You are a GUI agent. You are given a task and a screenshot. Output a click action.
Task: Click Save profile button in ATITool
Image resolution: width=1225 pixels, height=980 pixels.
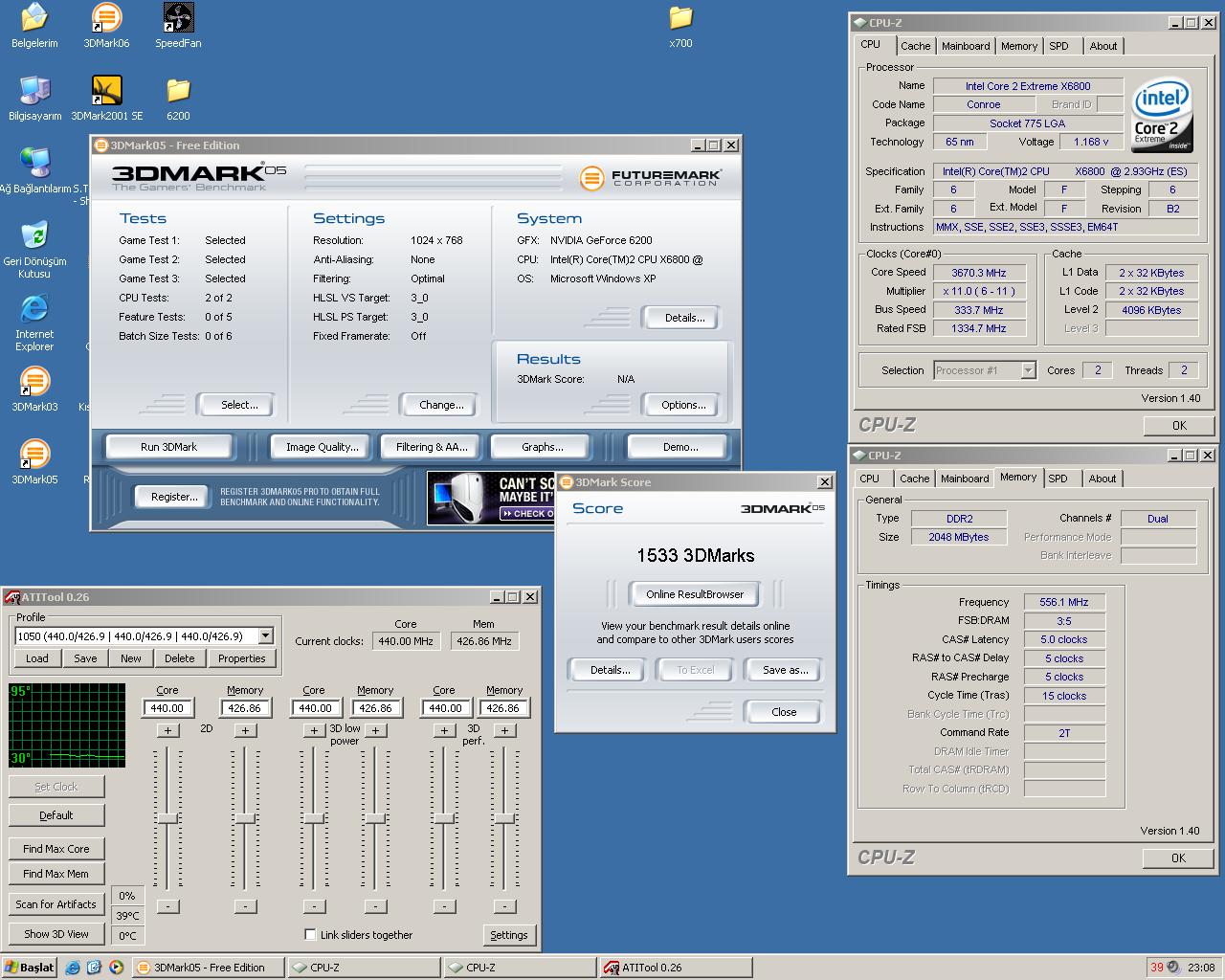point(85,658)
